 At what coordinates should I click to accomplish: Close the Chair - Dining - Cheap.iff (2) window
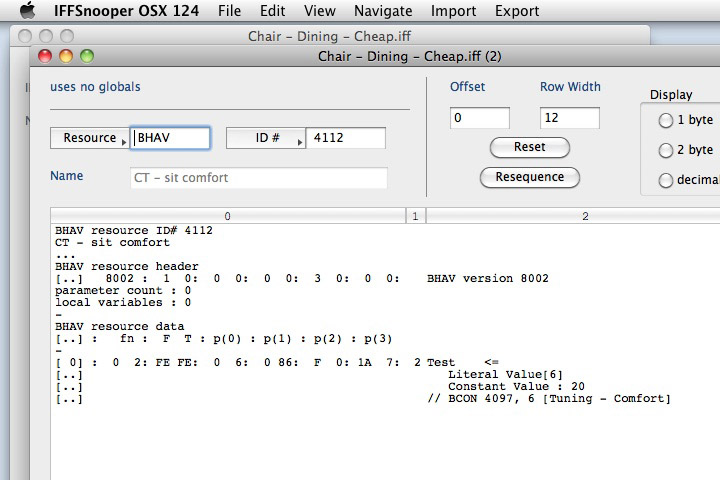click(x=45, y=56)
